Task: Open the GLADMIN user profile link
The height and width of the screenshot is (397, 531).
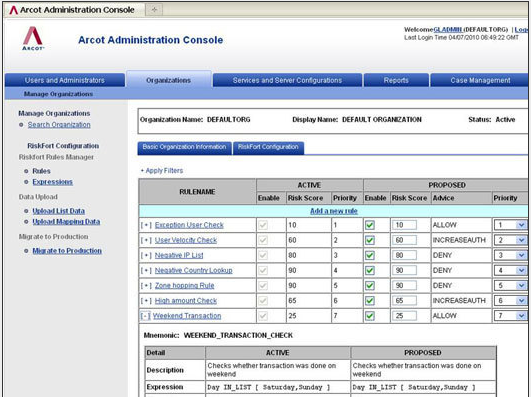Action: pos(448,29)
